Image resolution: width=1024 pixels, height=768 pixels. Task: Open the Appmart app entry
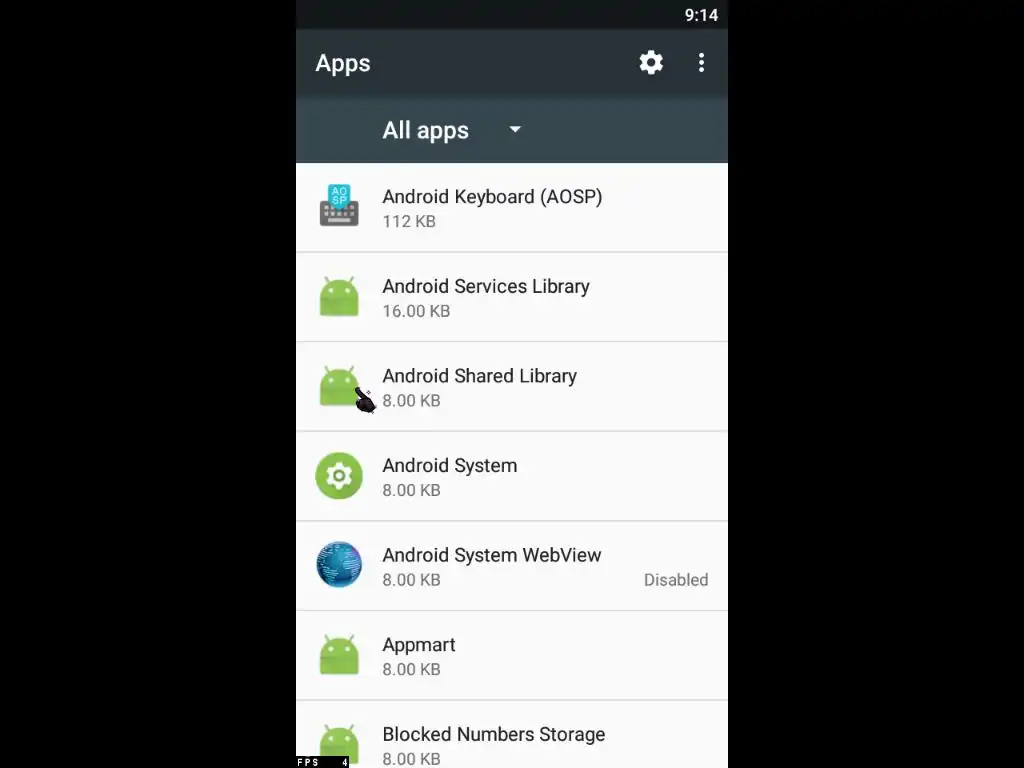pos(512,656)
